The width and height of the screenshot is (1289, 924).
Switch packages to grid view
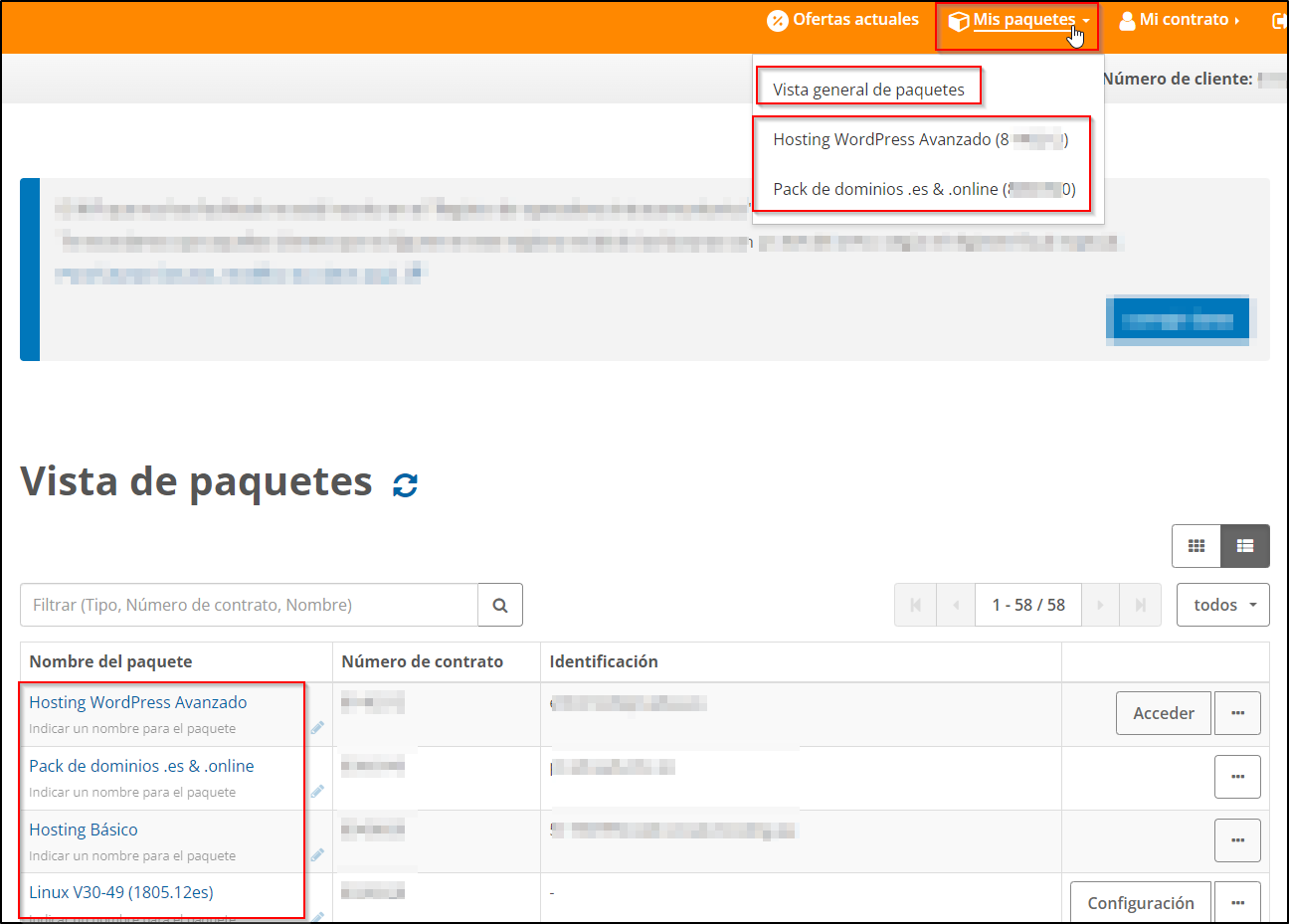point(1197,546)
